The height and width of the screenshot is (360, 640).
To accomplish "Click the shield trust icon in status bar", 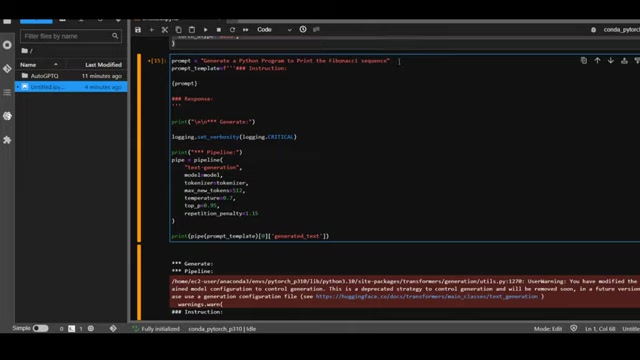I will pyautogui.click(x=574, y=329).
